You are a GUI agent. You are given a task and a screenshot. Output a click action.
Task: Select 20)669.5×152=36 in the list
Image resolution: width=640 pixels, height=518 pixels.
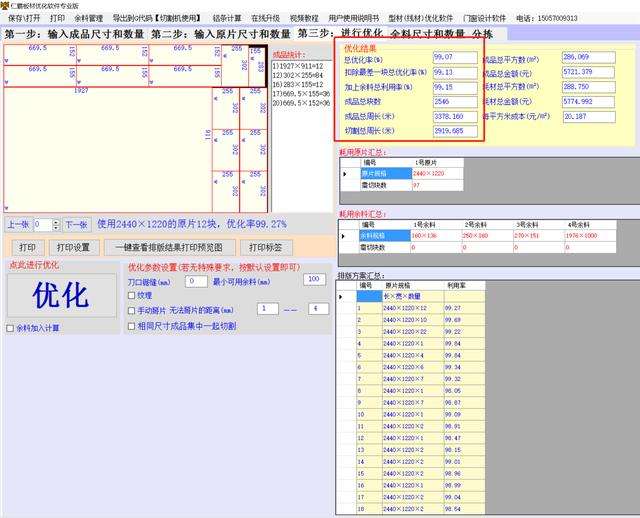coord(302,103)
